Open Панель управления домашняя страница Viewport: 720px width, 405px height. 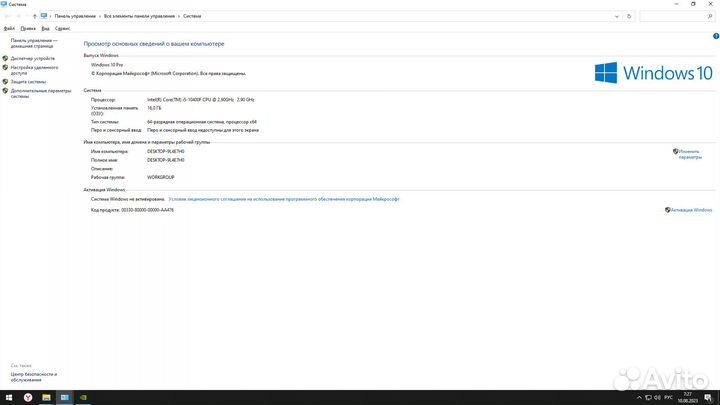point(34,43)
